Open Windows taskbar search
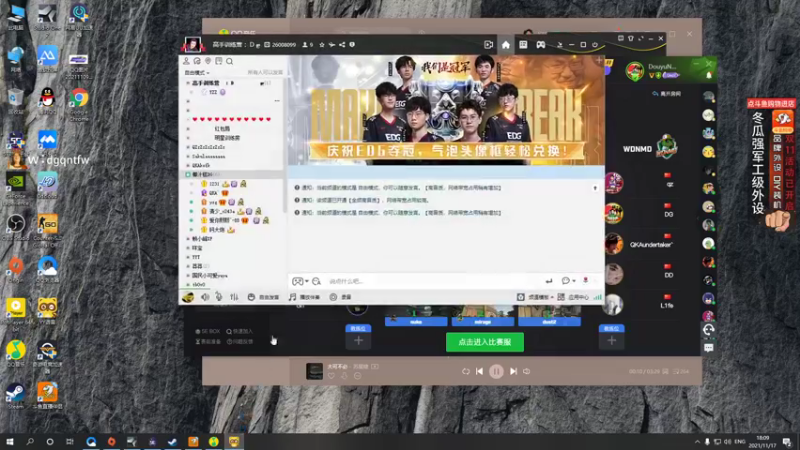 [30, 441]
